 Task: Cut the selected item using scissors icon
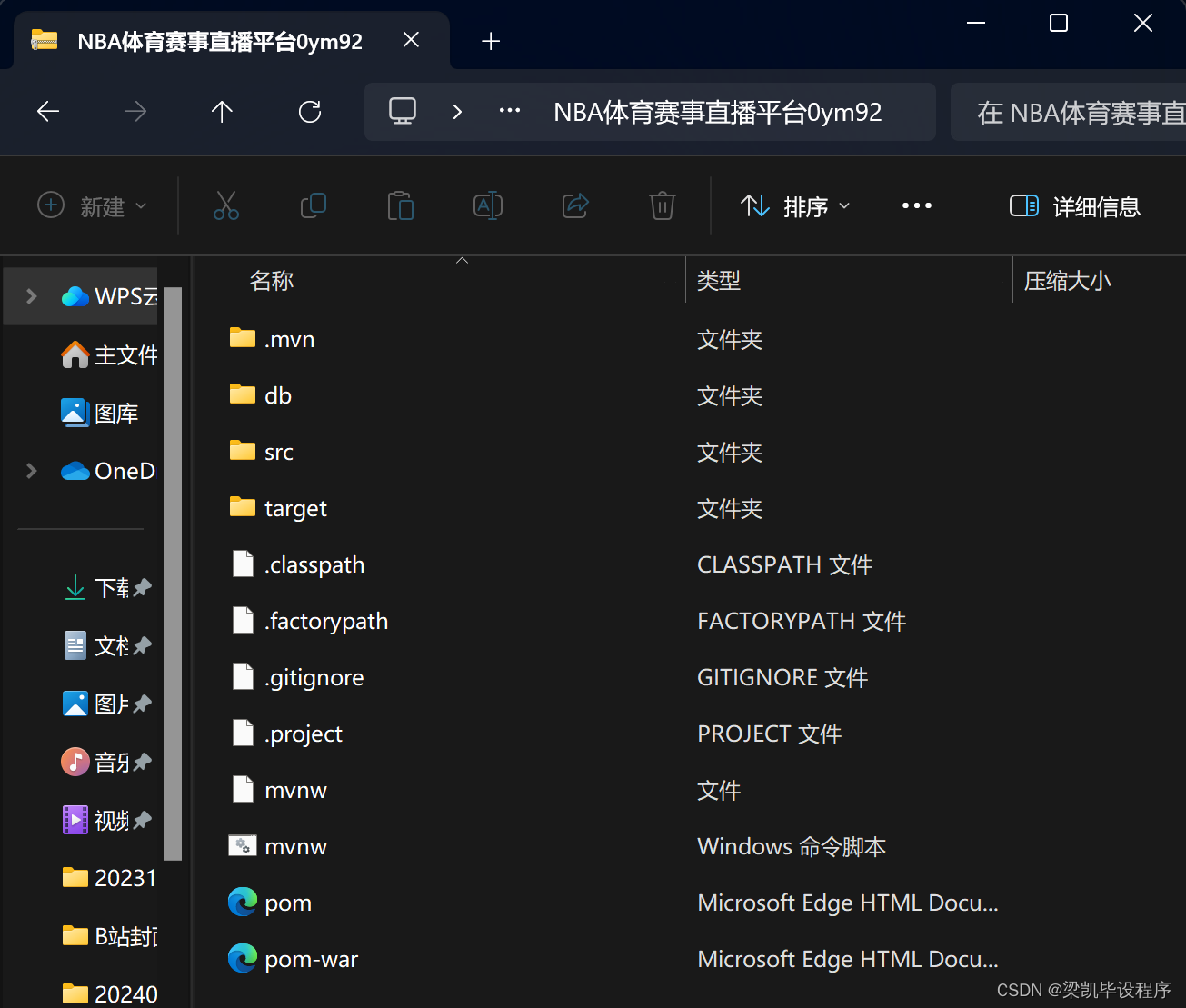[x=225, y=205]
